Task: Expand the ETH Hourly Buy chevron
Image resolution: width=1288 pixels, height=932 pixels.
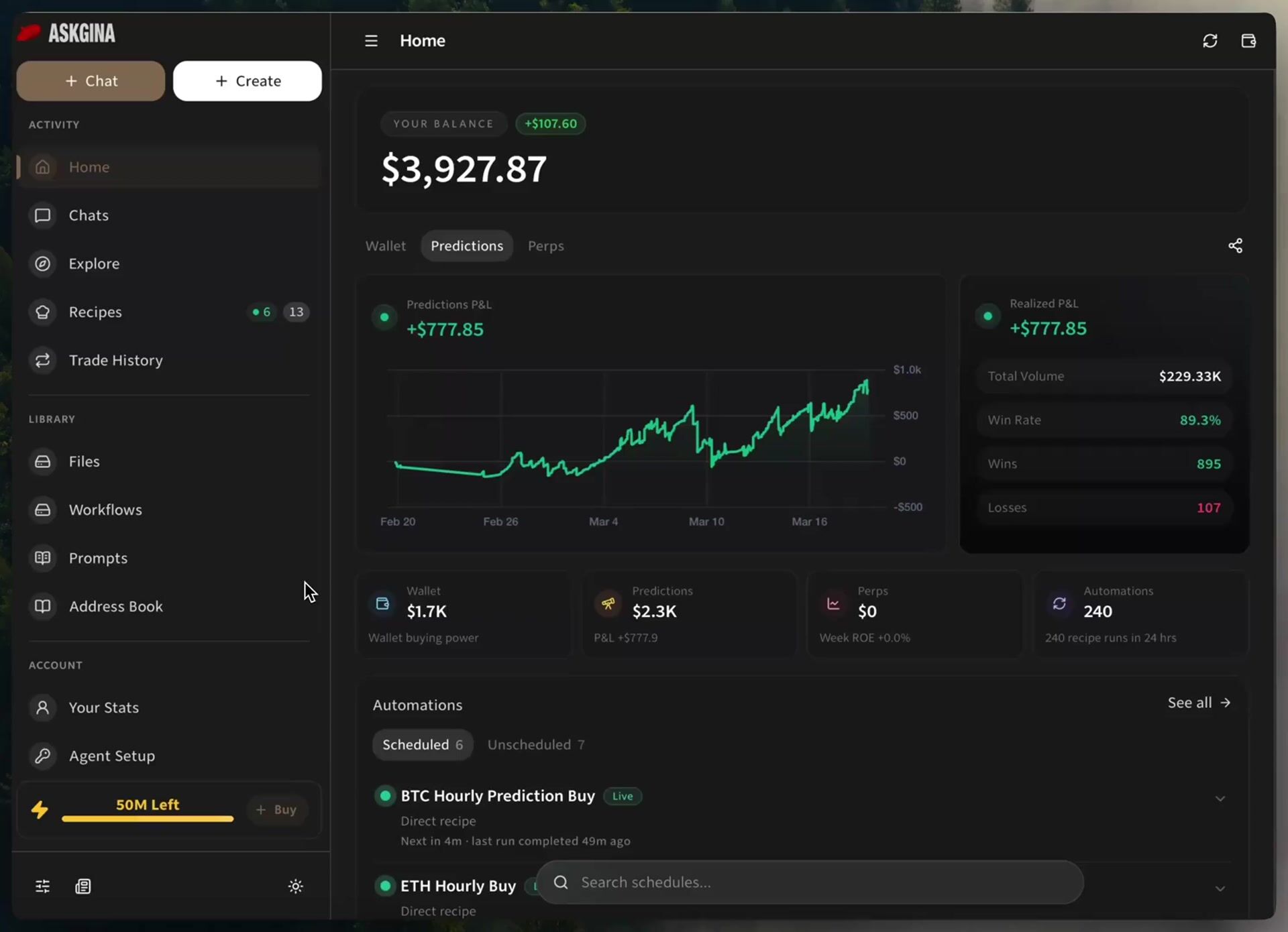Action: [1220, 889]
